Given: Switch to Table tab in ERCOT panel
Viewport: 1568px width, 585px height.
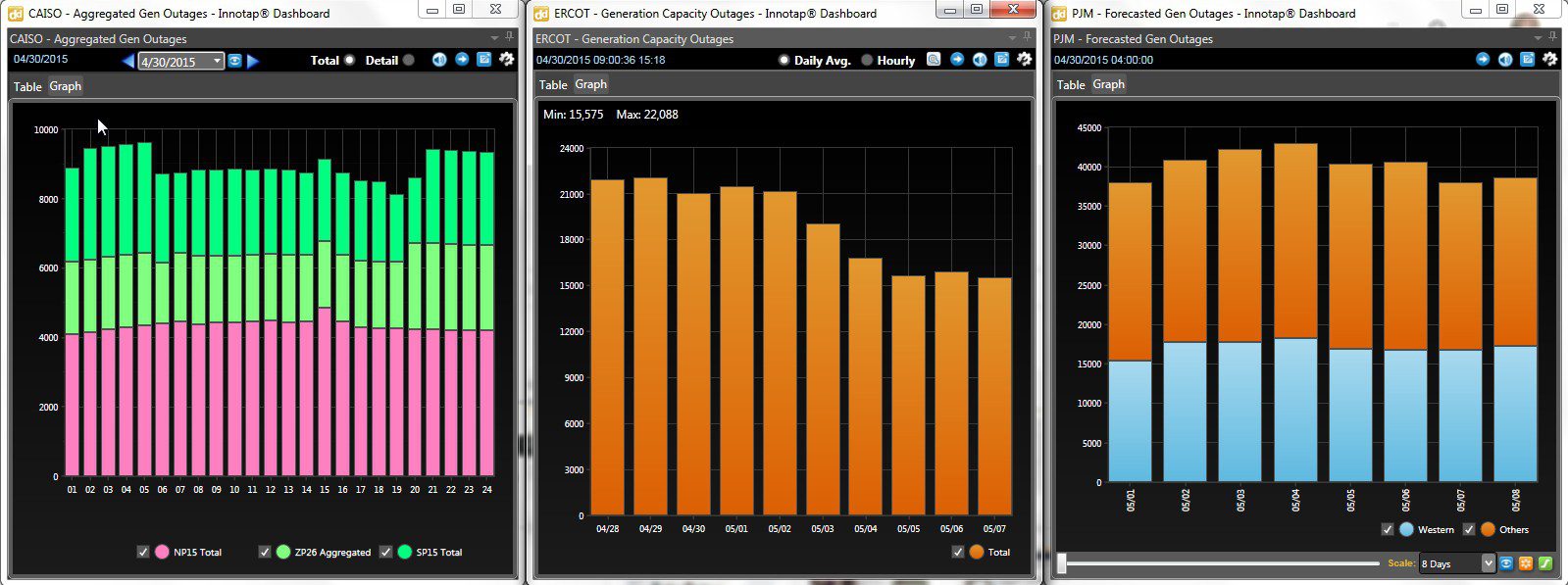Looking at the screenshot, I should pyautogui.click(x=553, y=84).
